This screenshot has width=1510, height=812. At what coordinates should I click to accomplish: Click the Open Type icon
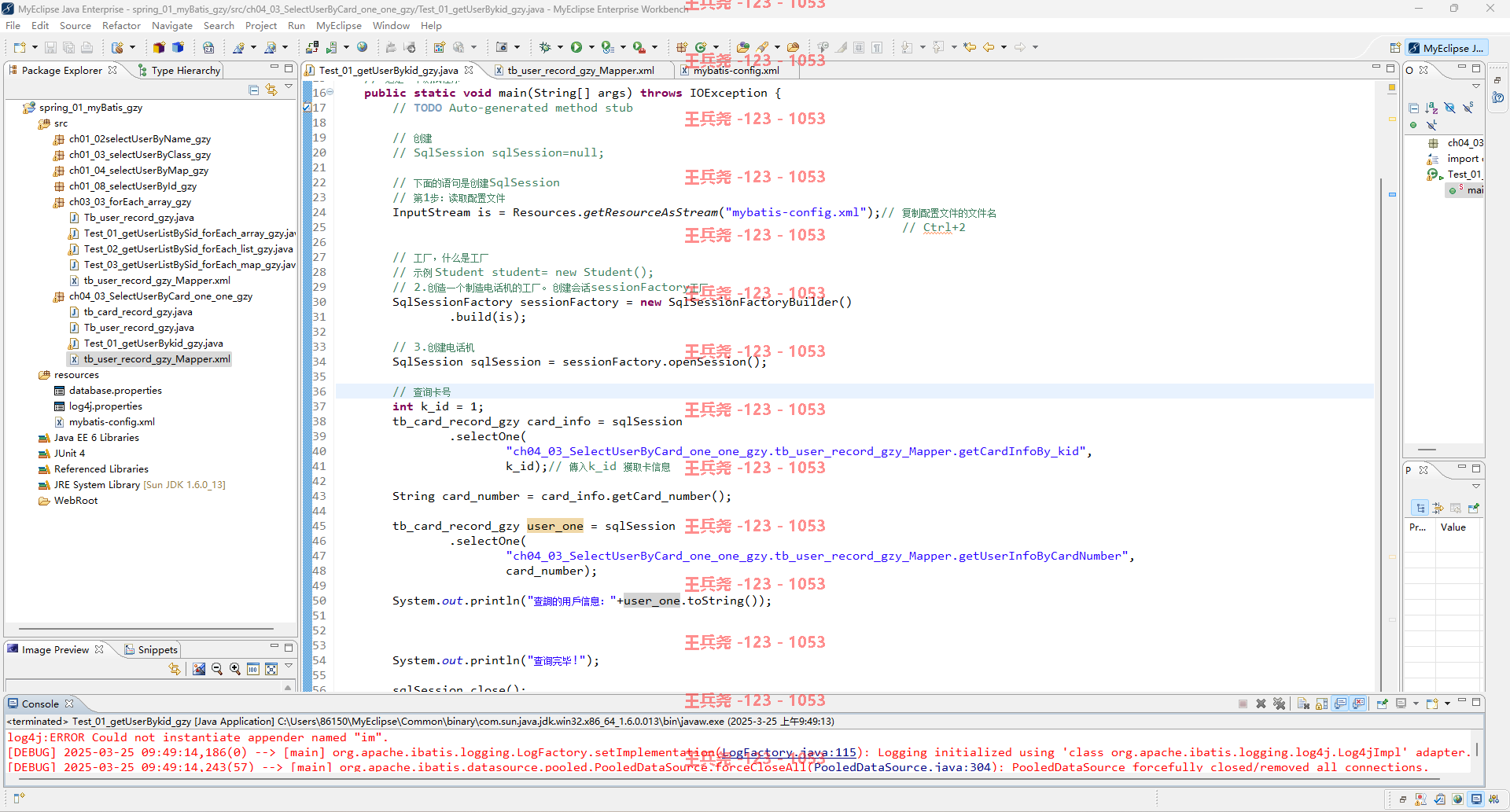click(x=742, y=47)
